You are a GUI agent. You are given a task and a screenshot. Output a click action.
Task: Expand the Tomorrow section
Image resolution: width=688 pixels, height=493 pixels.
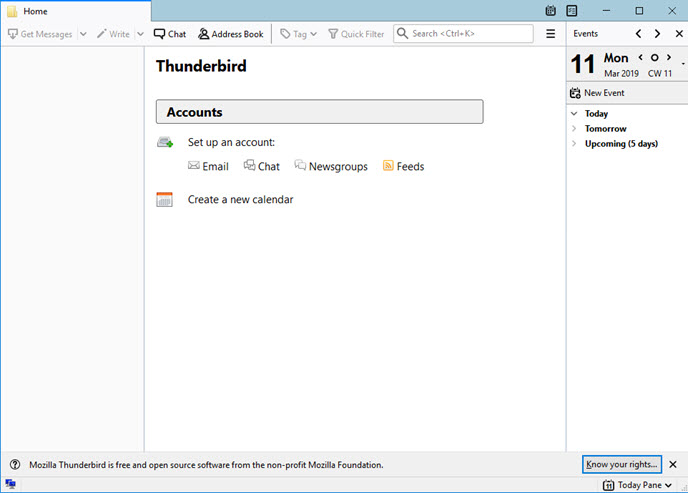point(574,129)
